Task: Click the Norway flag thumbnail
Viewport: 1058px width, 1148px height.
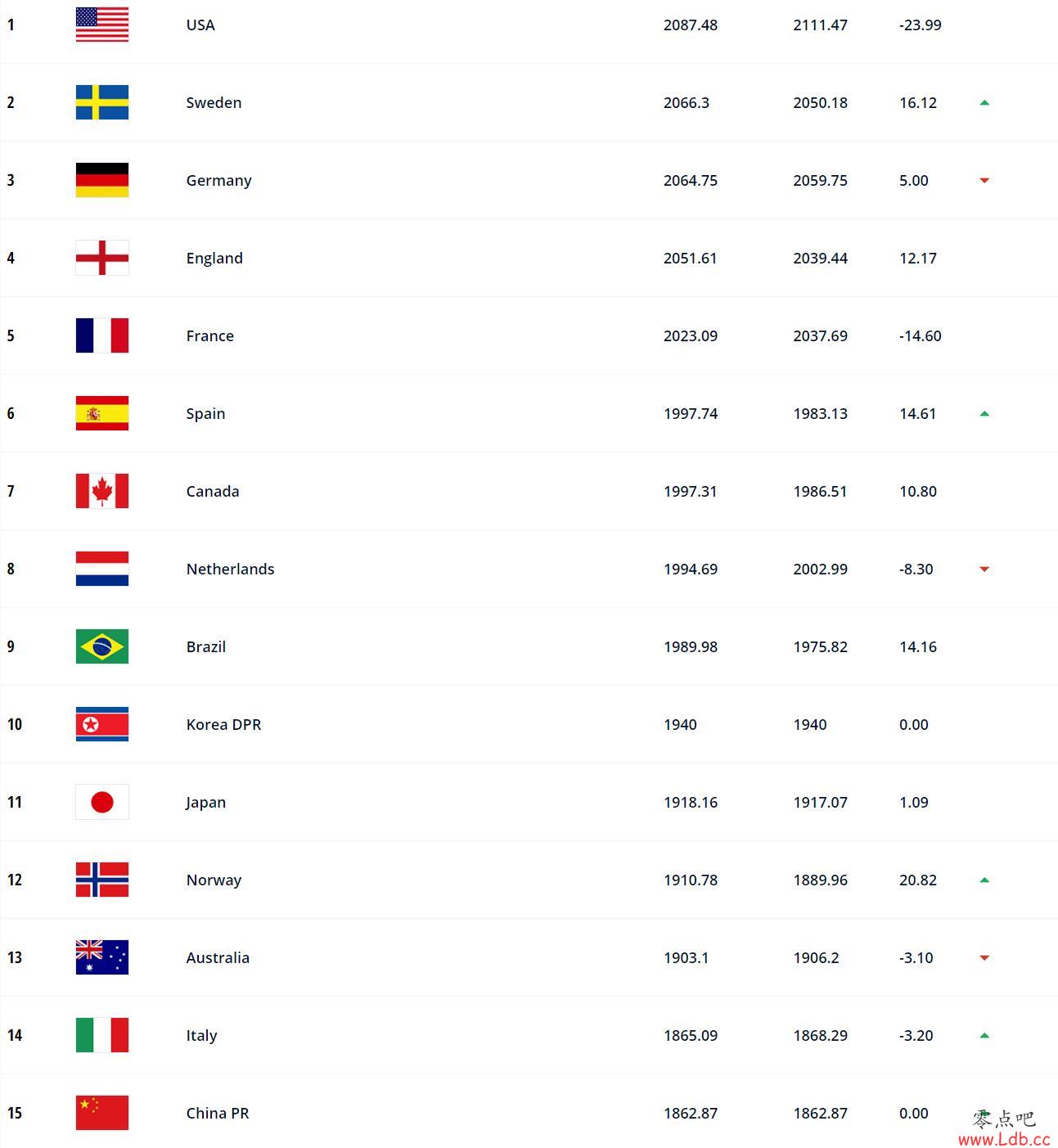Action: [102, 880]
